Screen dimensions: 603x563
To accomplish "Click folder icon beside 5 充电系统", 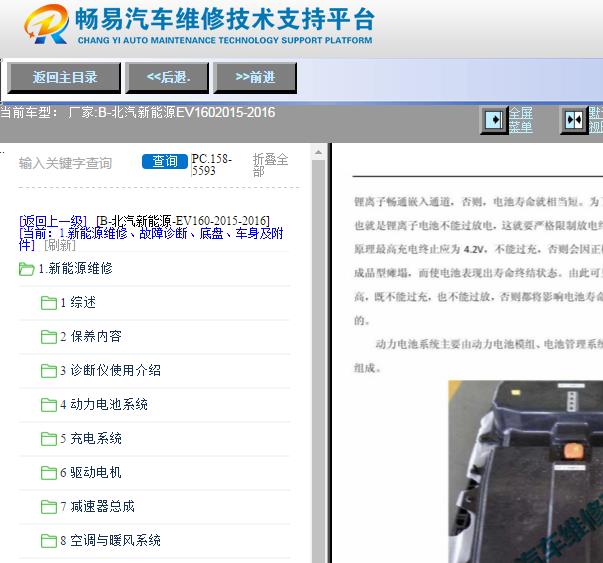I will [49, 439].
